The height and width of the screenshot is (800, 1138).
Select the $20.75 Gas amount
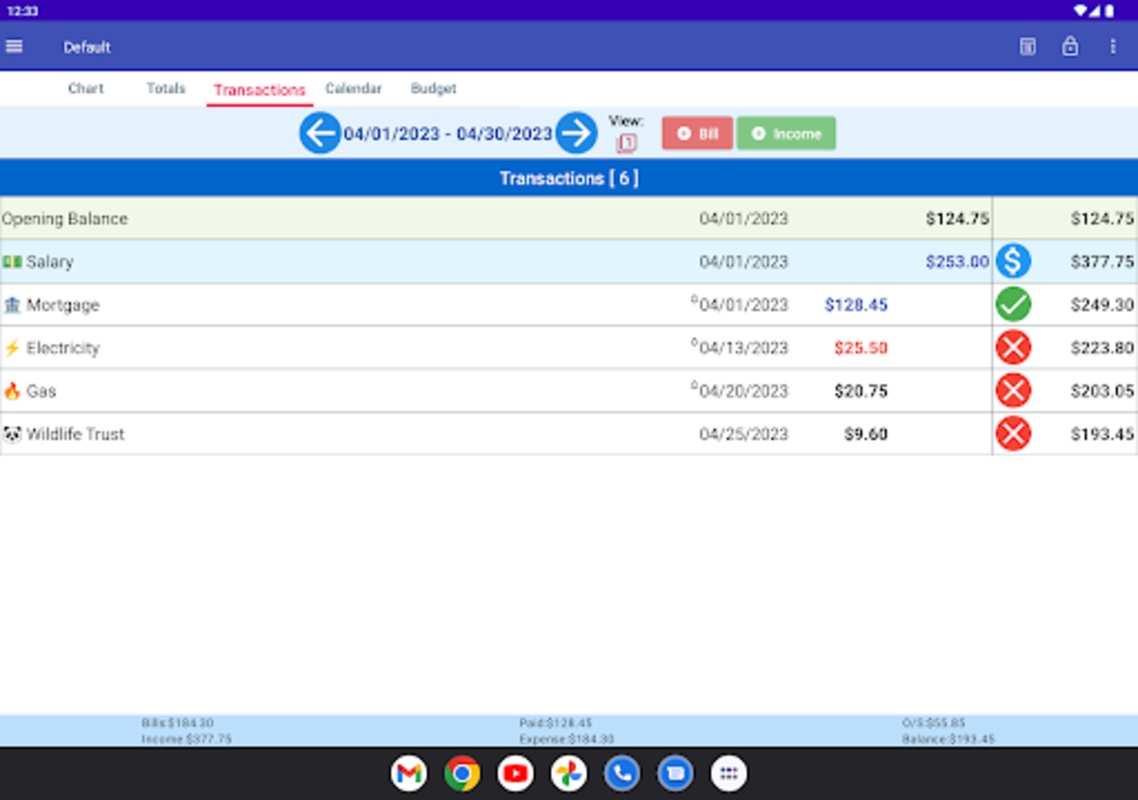[861, 391]
